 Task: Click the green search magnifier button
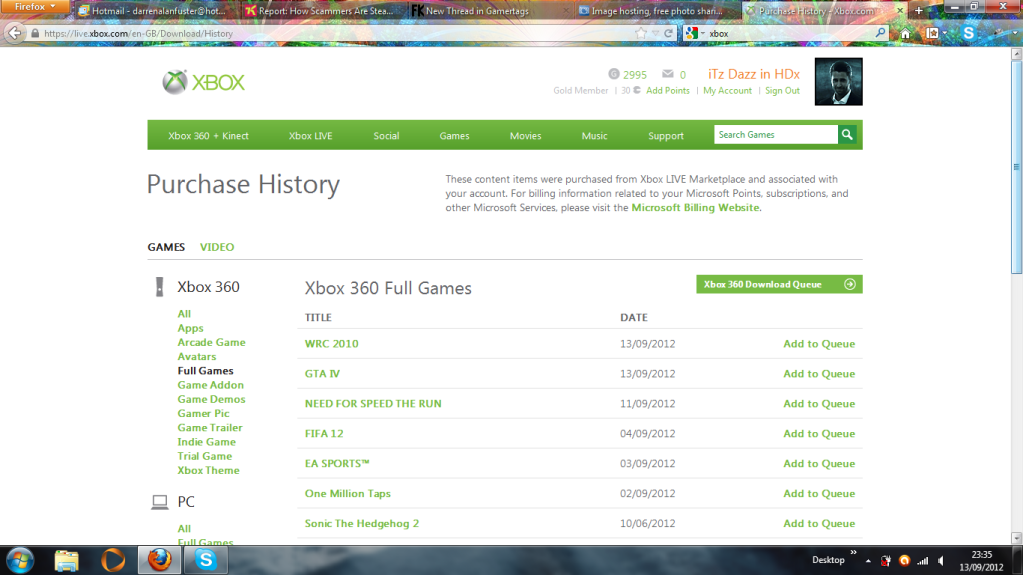tap(847, 135)
